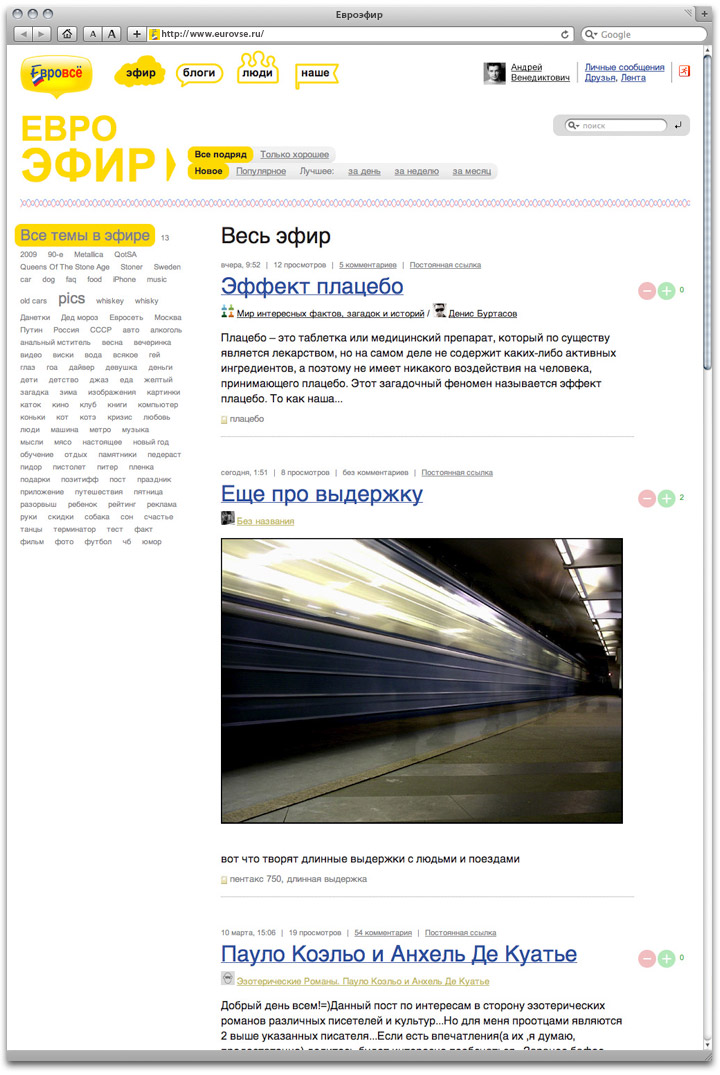Choose best "за неделю" filter
The image size is (720, 1075).
[416, 172]
